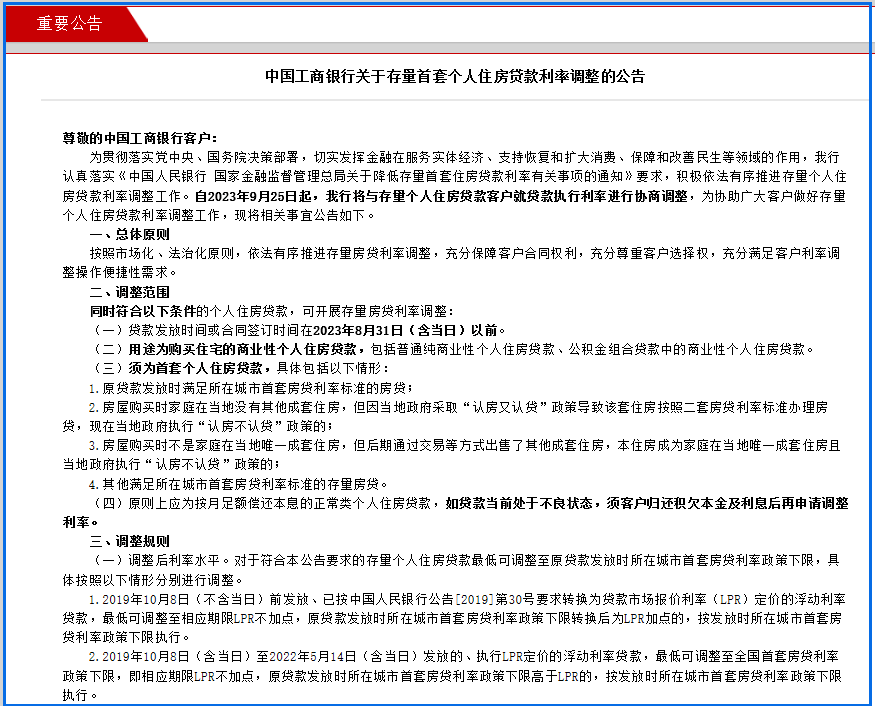Click the bold phrase 同时符合以下条件

point(143,311)
